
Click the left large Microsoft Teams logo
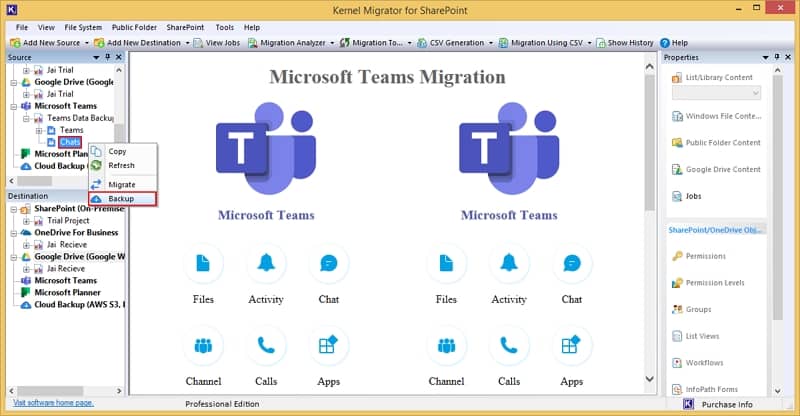point(266,148)
